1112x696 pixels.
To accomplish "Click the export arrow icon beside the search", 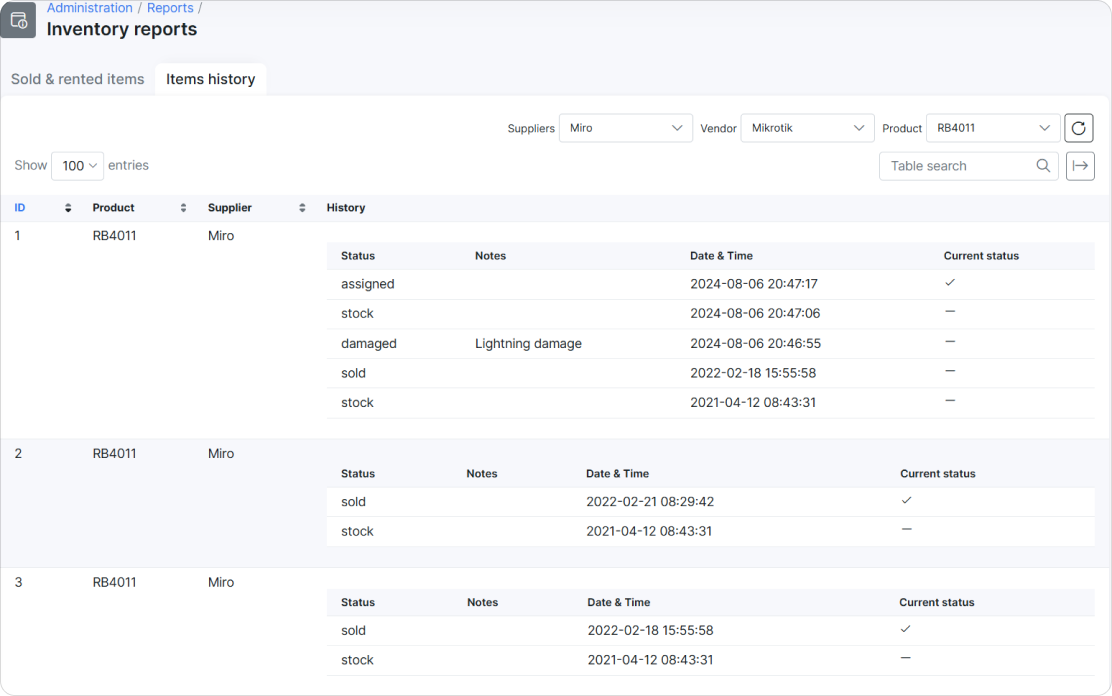I will (x=1080, y=166).
